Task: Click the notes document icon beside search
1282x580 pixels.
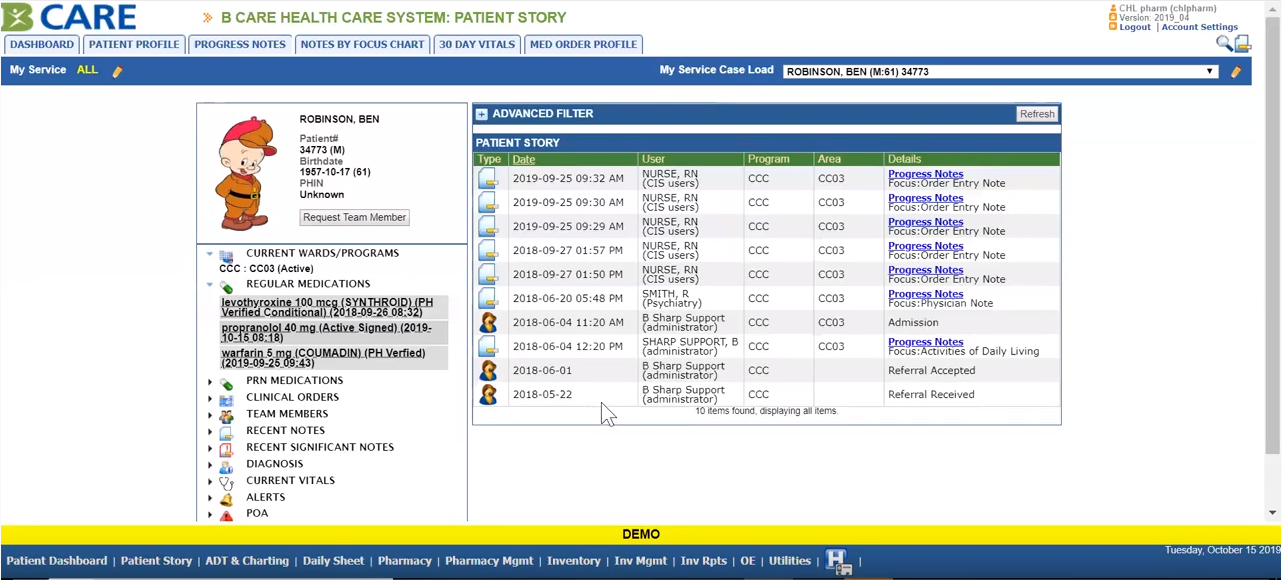Action: point(1243,43)
